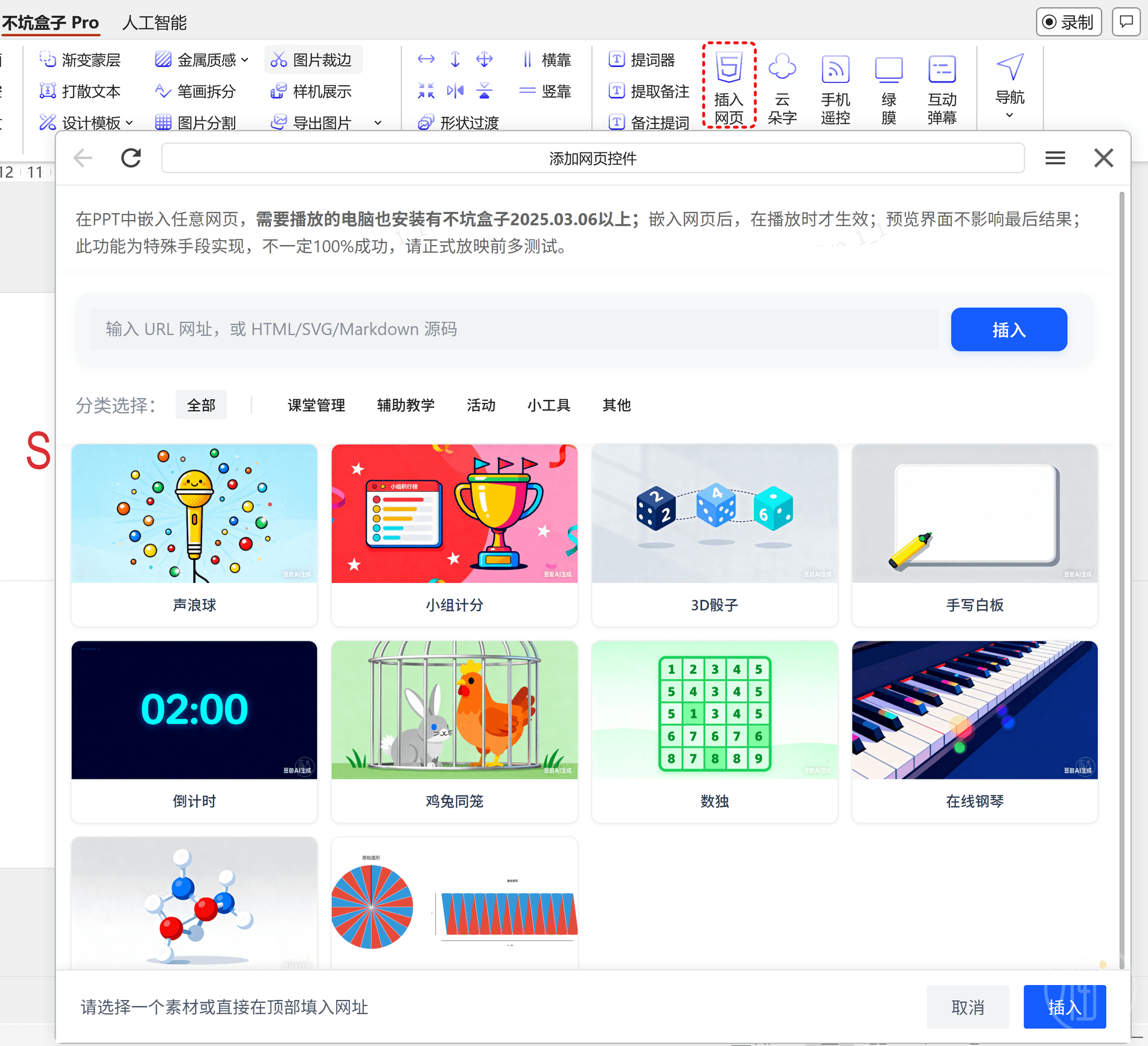Select the 小工具 category filter
Screen dimensions: 1148x1046
coord(548,405)
